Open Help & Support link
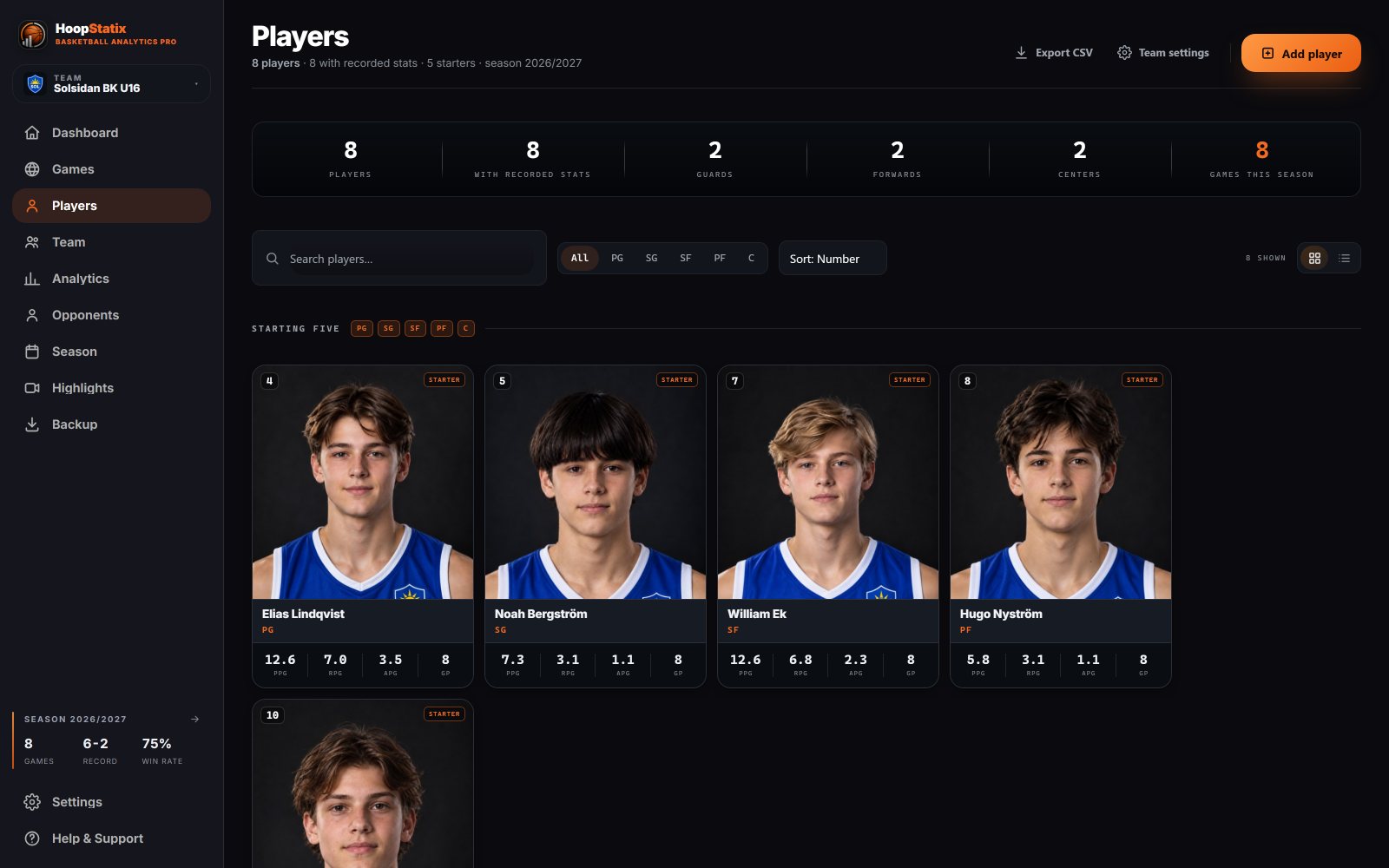The width and height of the screenshot is (1389, 868). coord(111,838)
